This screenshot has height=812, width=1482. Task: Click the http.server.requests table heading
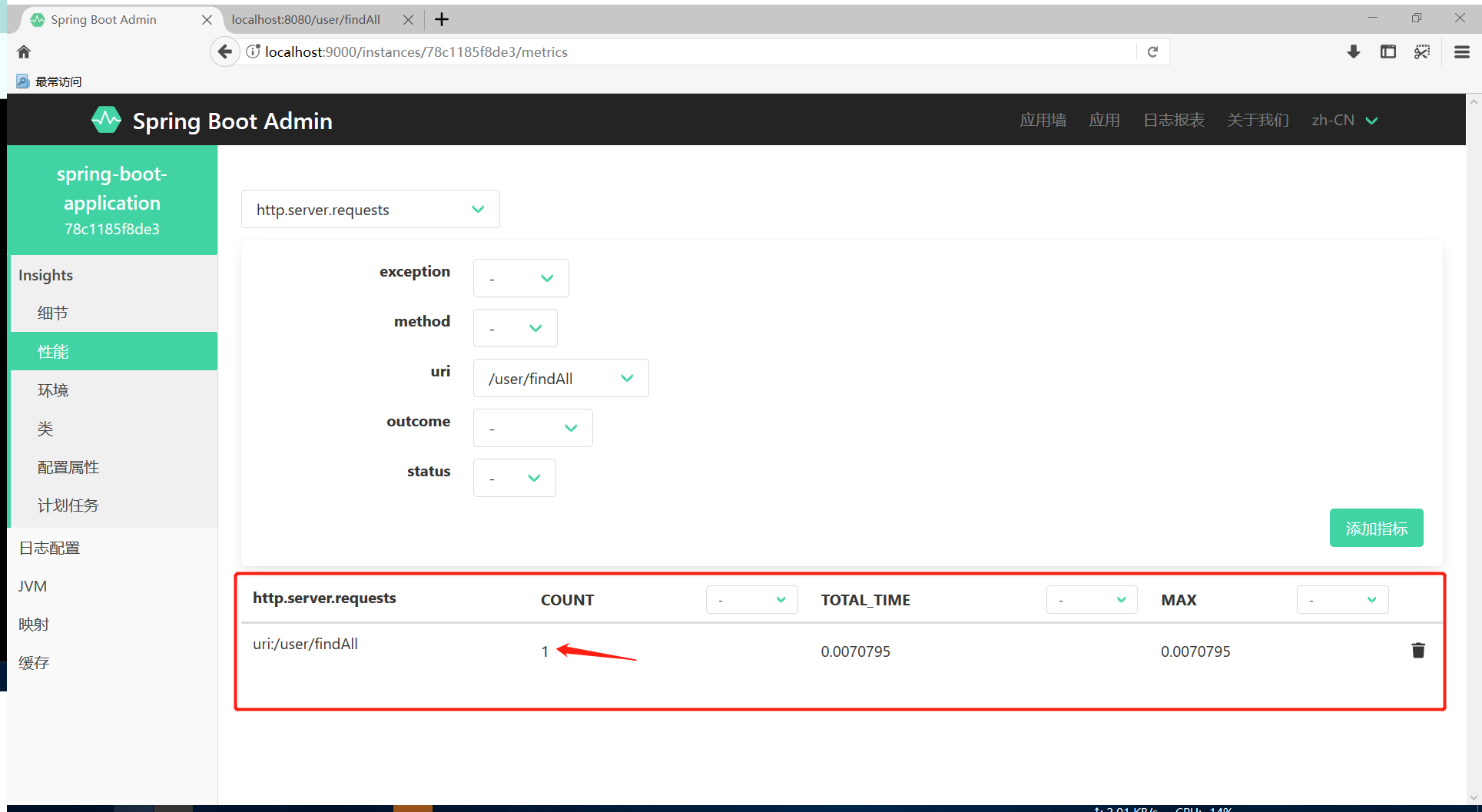(x=324, y=598)
